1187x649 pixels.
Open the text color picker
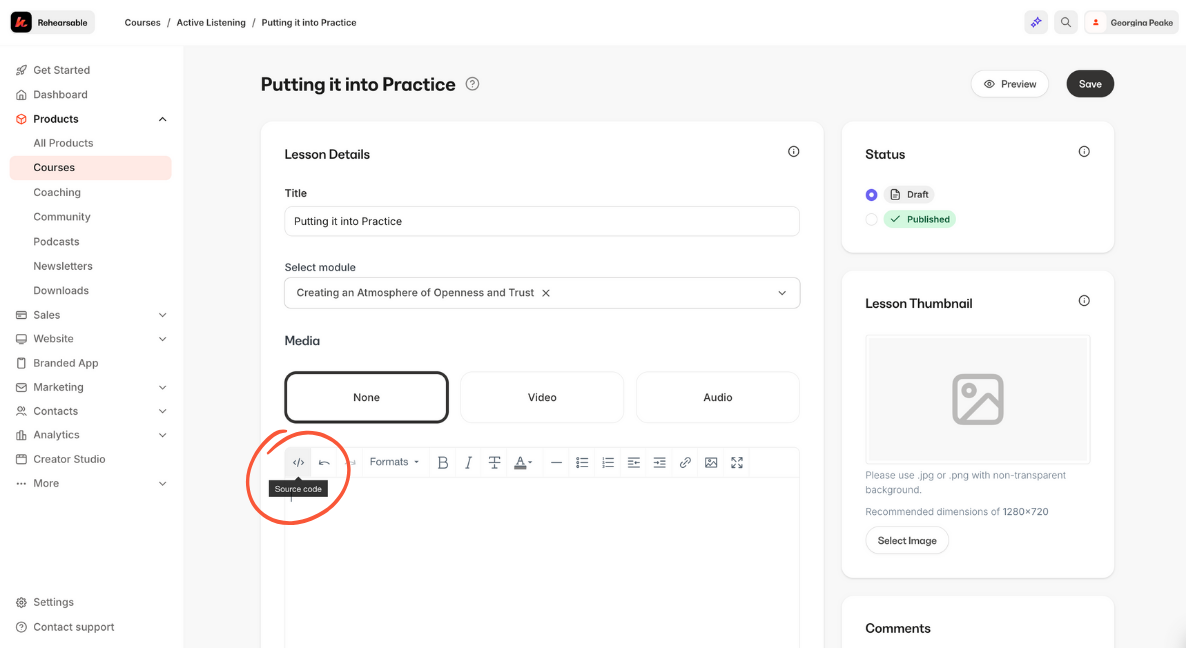[523, 463]
